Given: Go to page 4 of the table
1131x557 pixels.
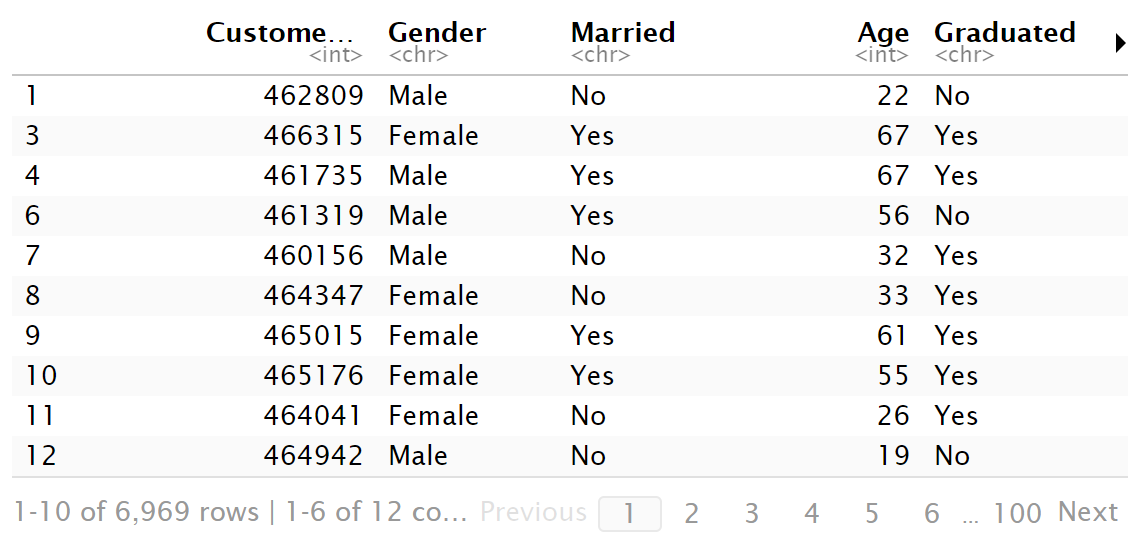Looking at the screenshot, I should coord(811,514).
